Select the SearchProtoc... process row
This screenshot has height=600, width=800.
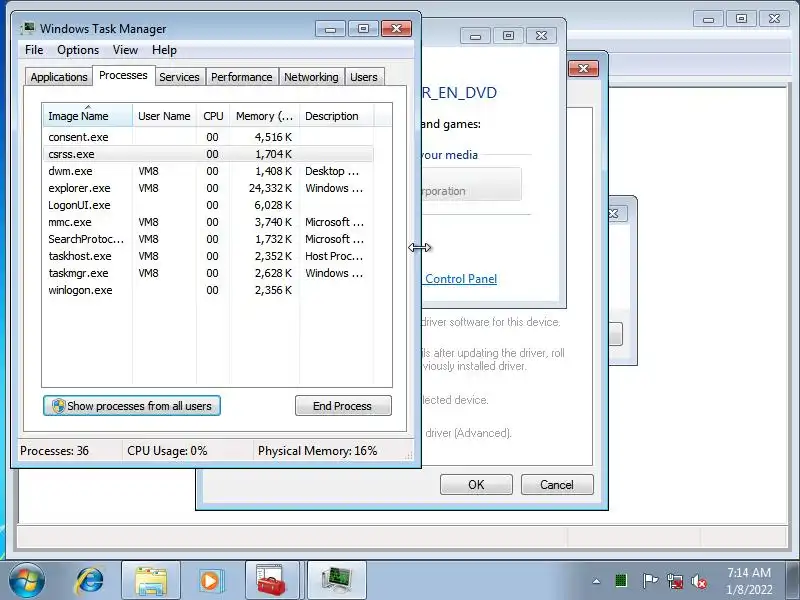tap(208, 239)
